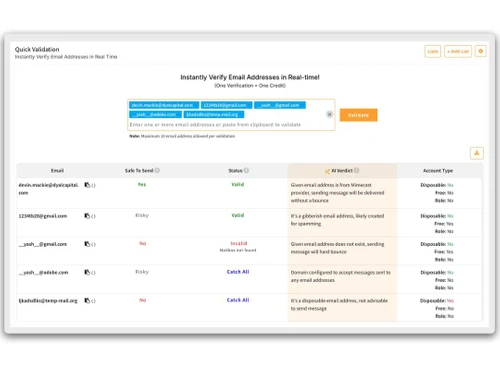Image resolution: width=500 pixels, height=375 pixels.
Task: Copy __yash__@gmail.com with copy icon
Action: [87, 244]
